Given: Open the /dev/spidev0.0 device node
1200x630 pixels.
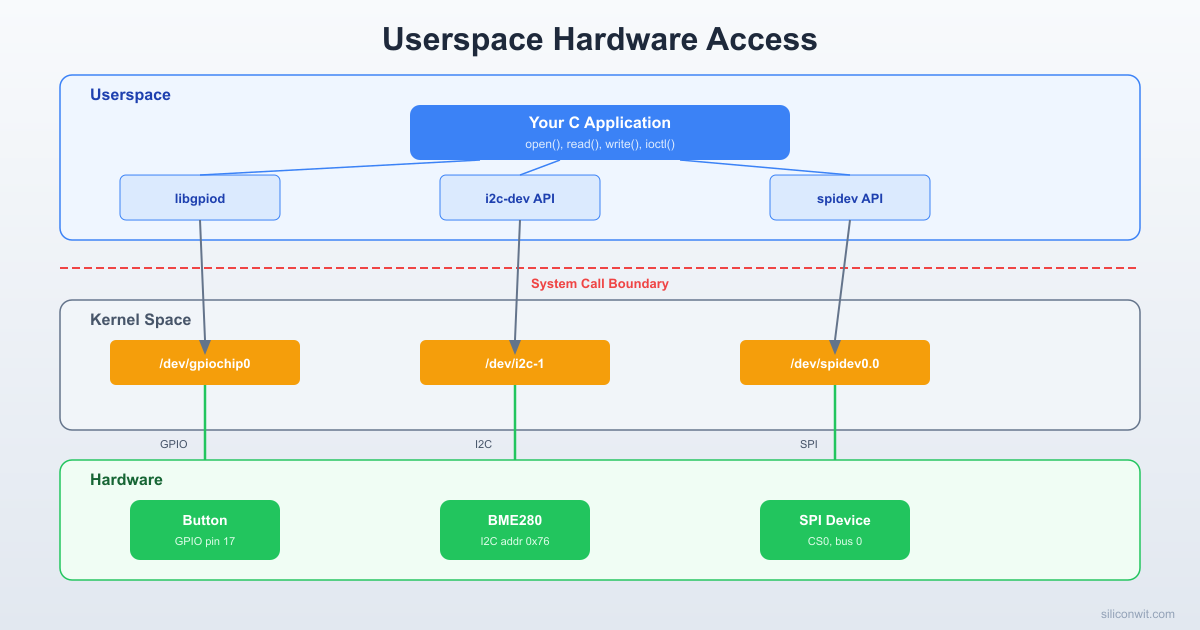Looking at the screenshot, I should (834, 362).
